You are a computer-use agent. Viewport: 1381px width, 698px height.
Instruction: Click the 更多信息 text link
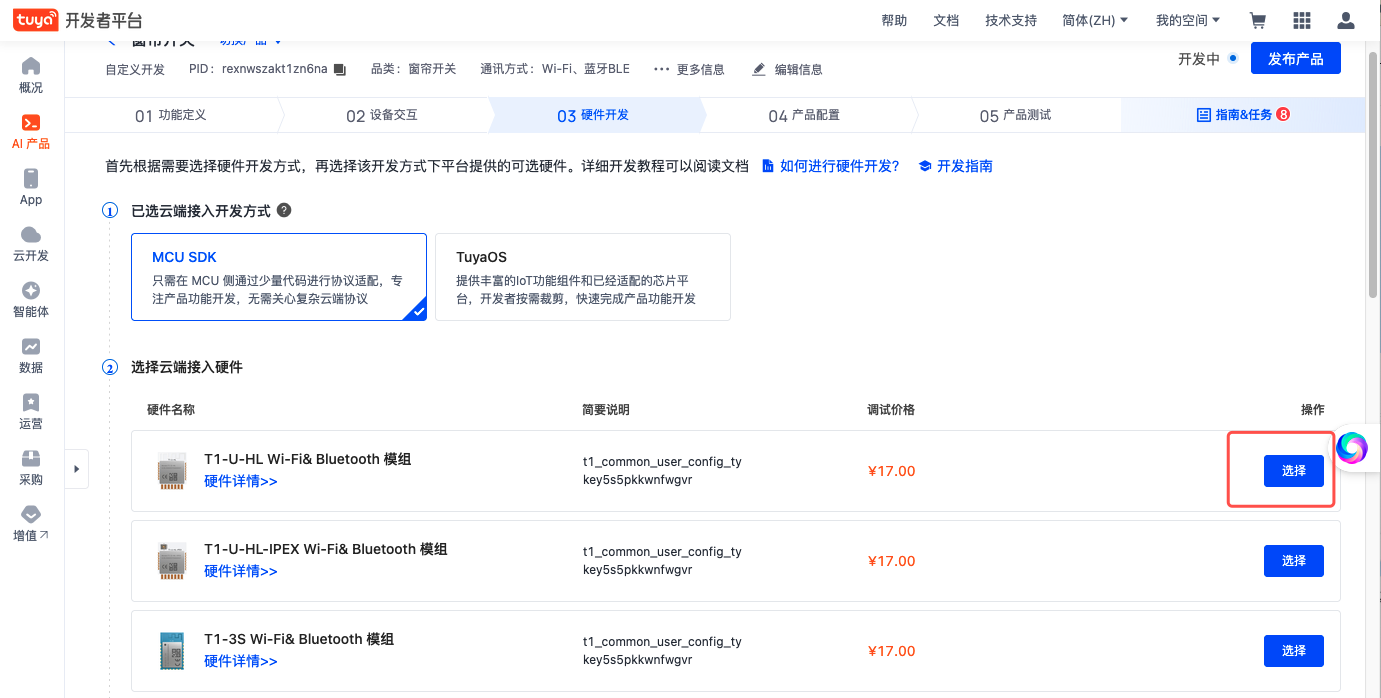(x=701, y=69)
